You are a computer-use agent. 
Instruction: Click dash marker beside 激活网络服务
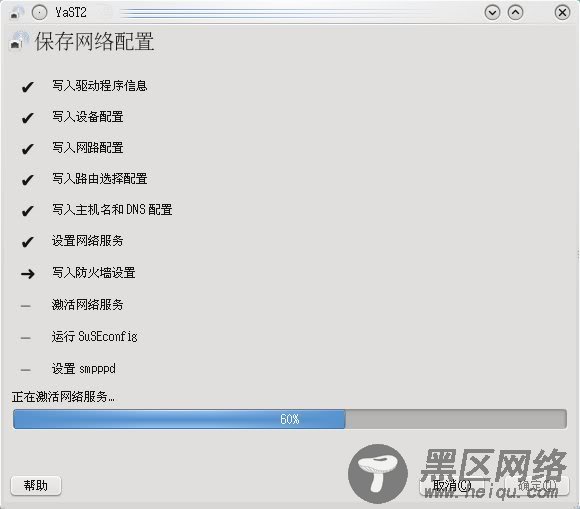coord(26,306)
